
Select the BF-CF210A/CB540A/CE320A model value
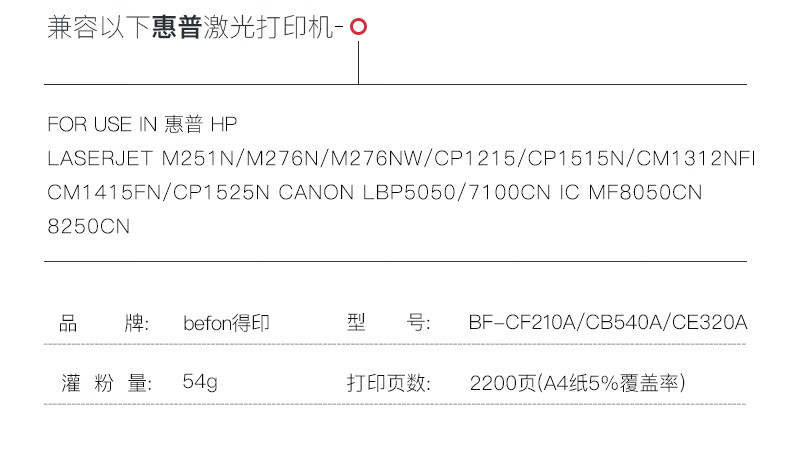607,324
